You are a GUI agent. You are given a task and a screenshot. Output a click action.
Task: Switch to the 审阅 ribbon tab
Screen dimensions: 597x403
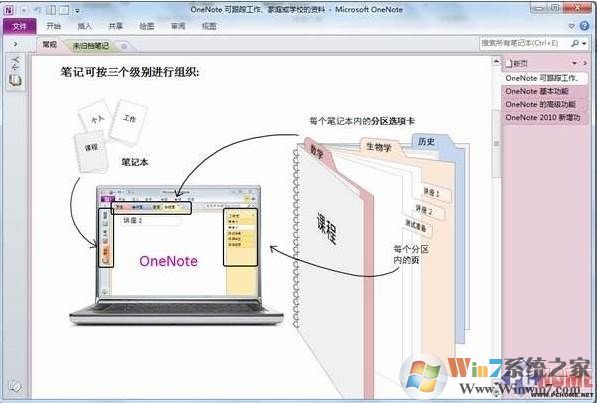(178, 26)
